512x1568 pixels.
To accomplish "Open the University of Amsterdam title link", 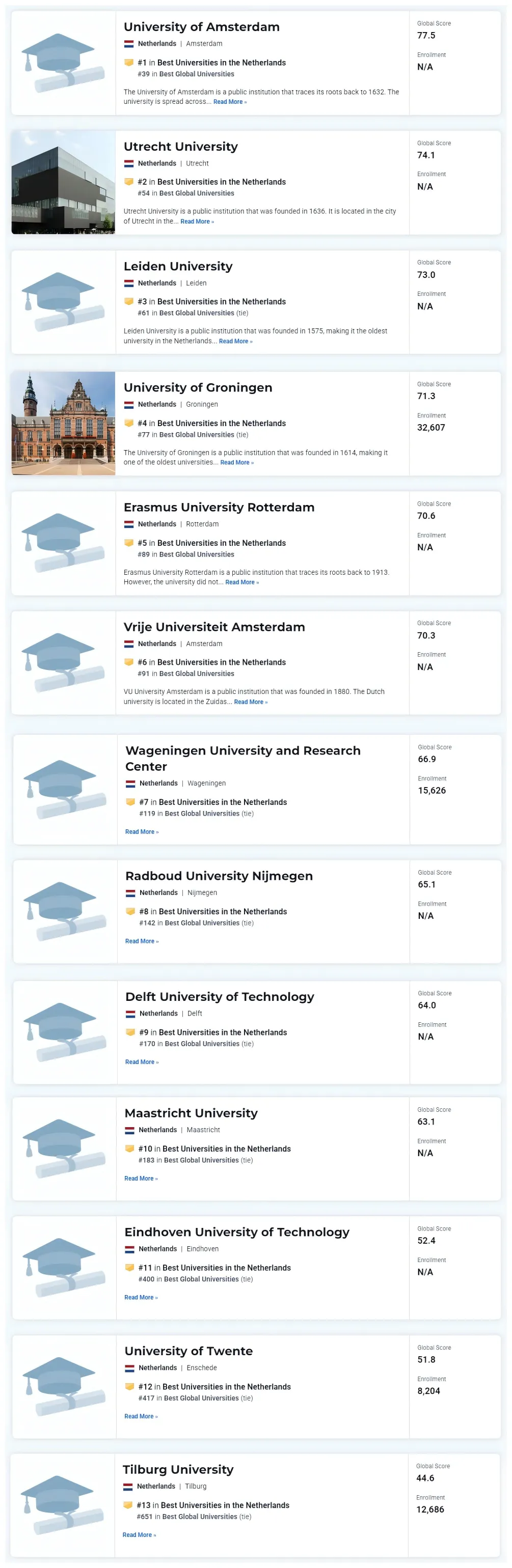I will click(202, 27).
